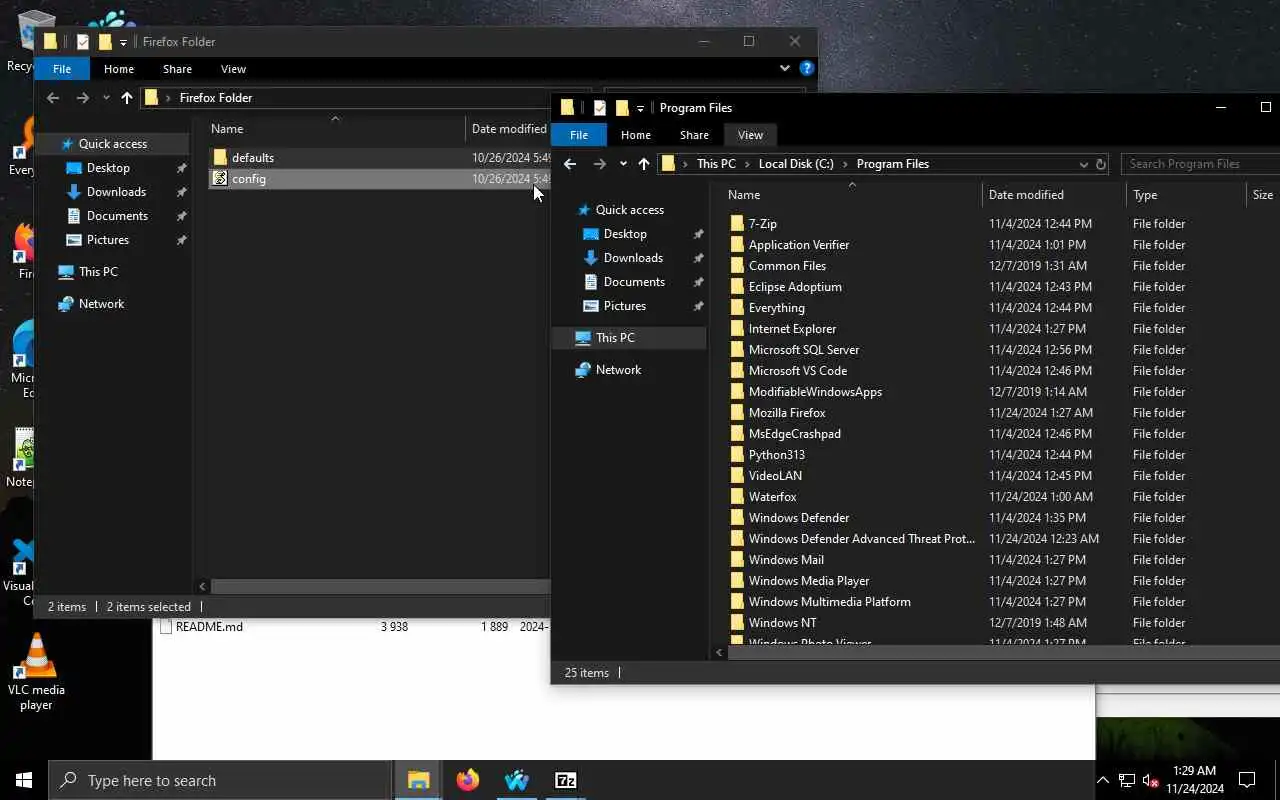This screenshot has height=800, width=1280.
Task: Refresh the Program Files address bar
Action: (1101, 164)
